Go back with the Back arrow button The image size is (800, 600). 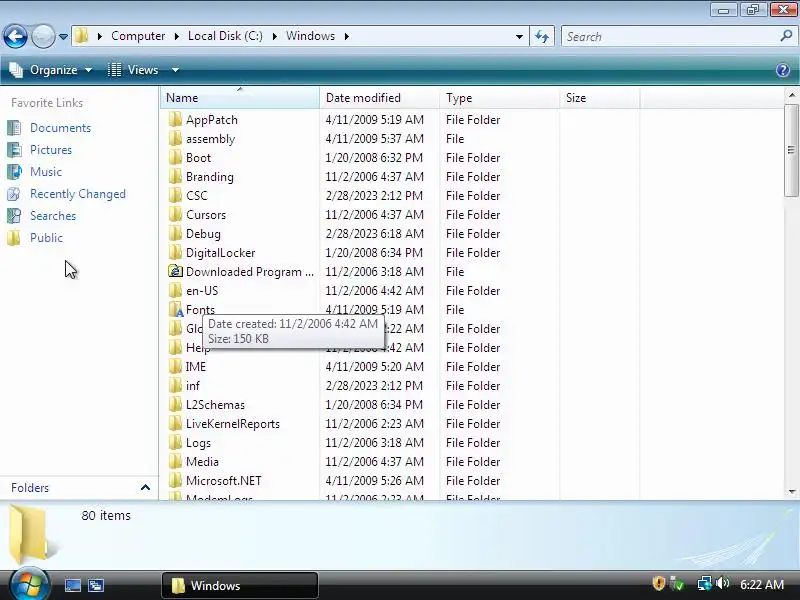(x=15, y=36)
